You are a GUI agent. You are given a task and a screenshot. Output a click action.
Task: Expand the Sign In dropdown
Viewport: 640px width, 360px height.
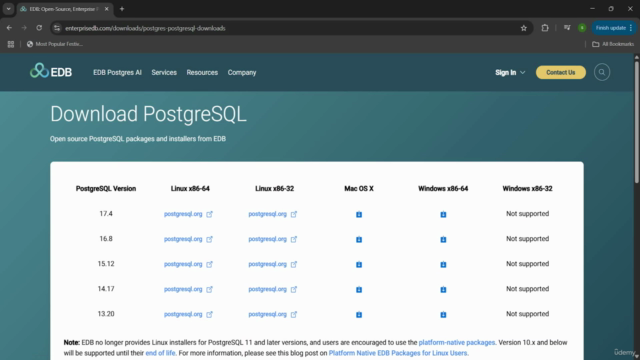coord(510,73)
